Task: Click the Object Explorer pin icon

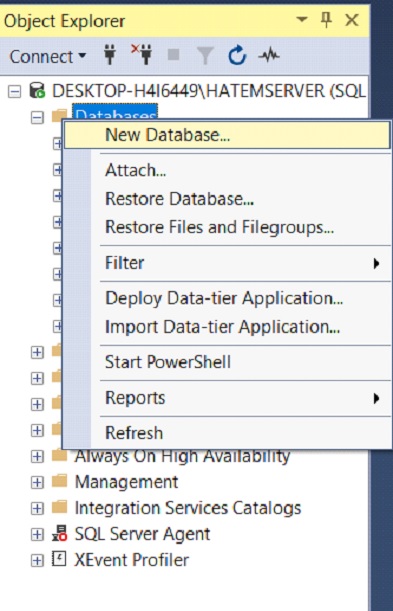Action: pyautogui.click(x=326, y=19)
